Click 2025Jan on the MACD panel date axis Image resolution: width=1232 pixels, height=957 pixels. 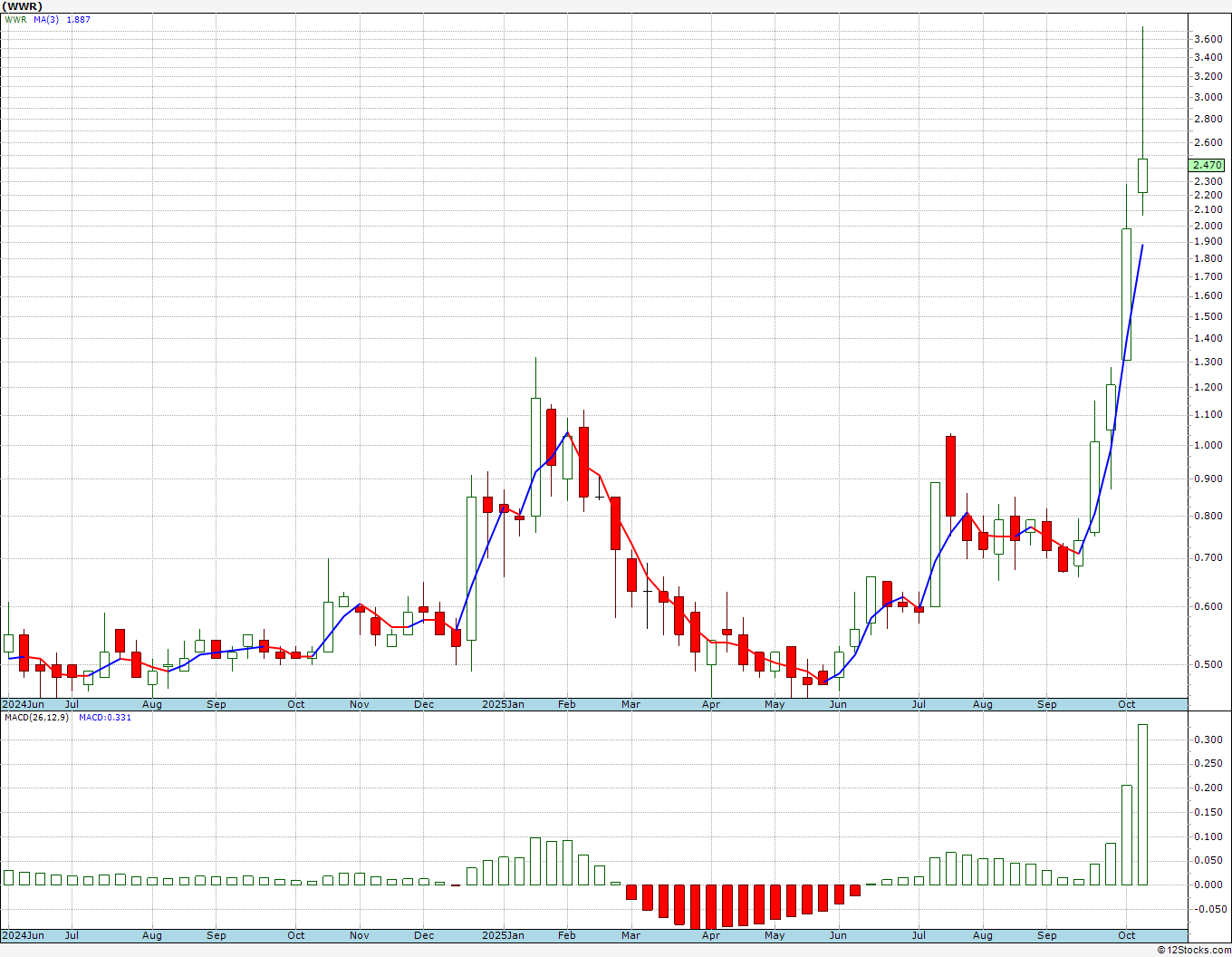point(503,935)
